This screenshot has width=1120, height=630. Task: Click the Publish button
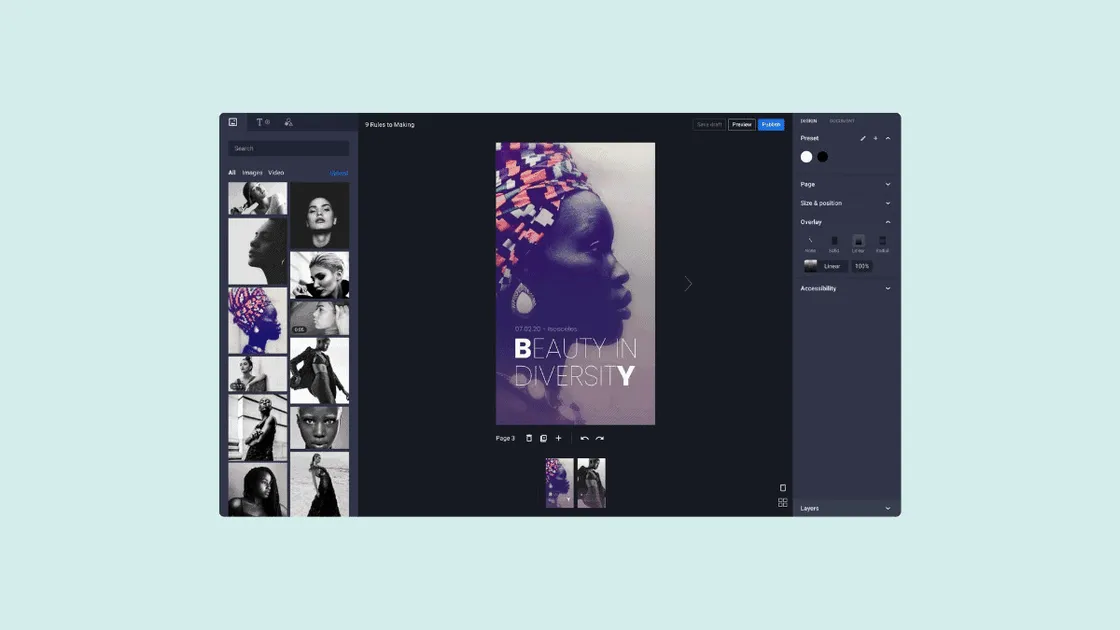click(771, 125)
